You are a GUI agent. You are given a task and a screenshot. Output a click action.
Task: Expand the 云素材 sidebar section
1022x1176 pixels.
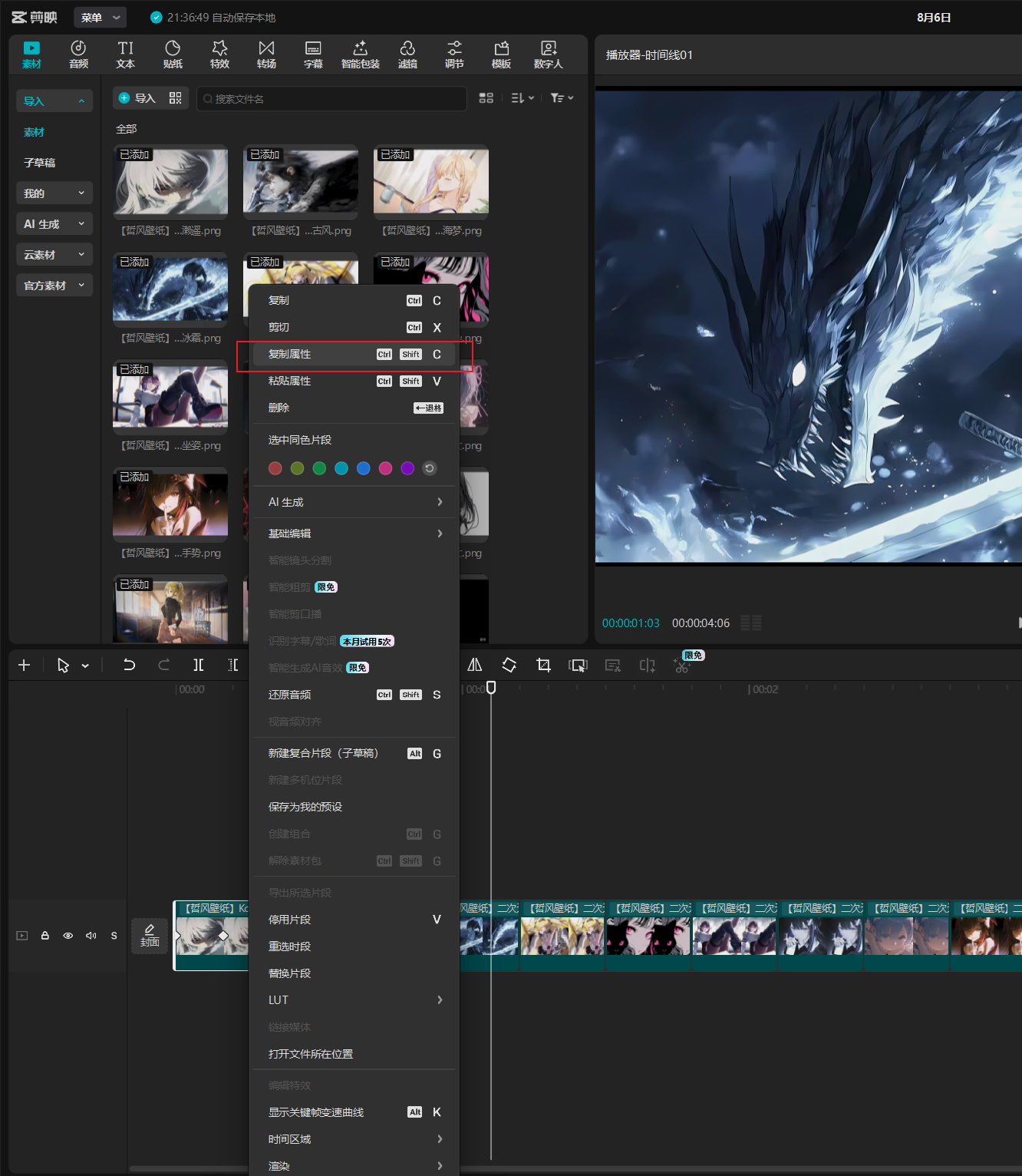pyautogui.click(x=54, y=254)
